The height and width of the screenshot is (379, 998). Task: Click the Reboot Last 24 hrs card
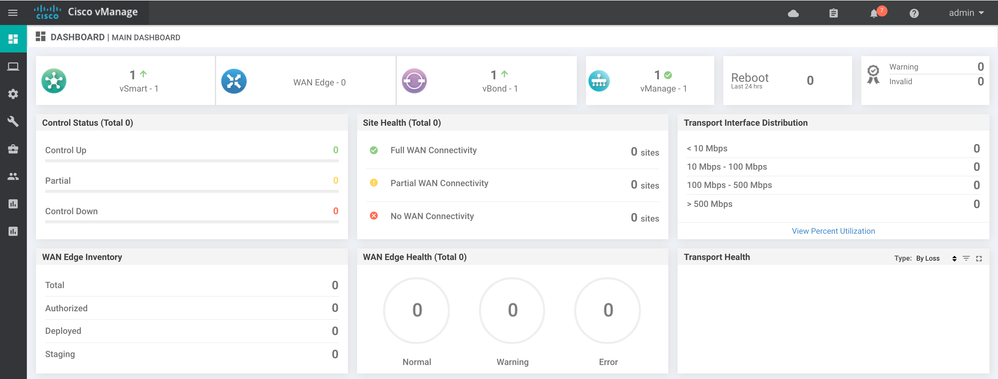(x=787, y=80)
